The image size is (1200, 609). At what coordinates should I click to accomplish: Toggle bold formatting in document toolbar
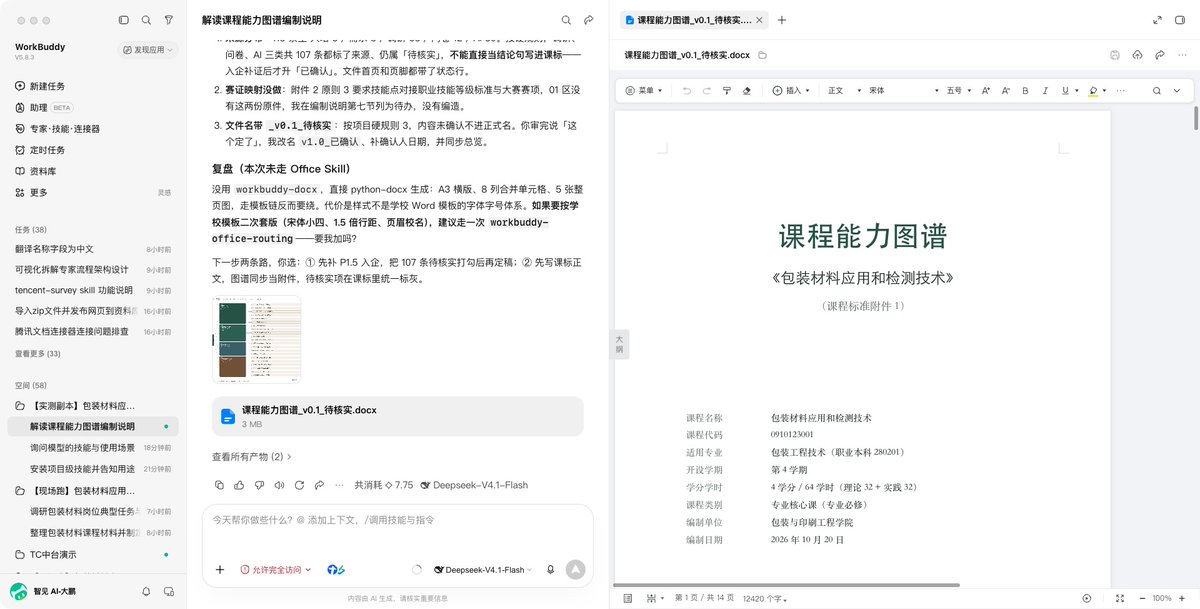(x=1025, y=90)
